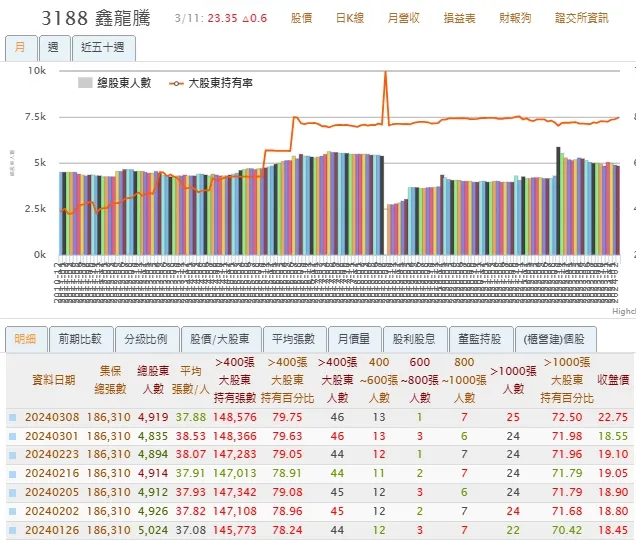Click the blue square icon for 20240301 row
Screen dimensions: 636x540
[13, 436]
